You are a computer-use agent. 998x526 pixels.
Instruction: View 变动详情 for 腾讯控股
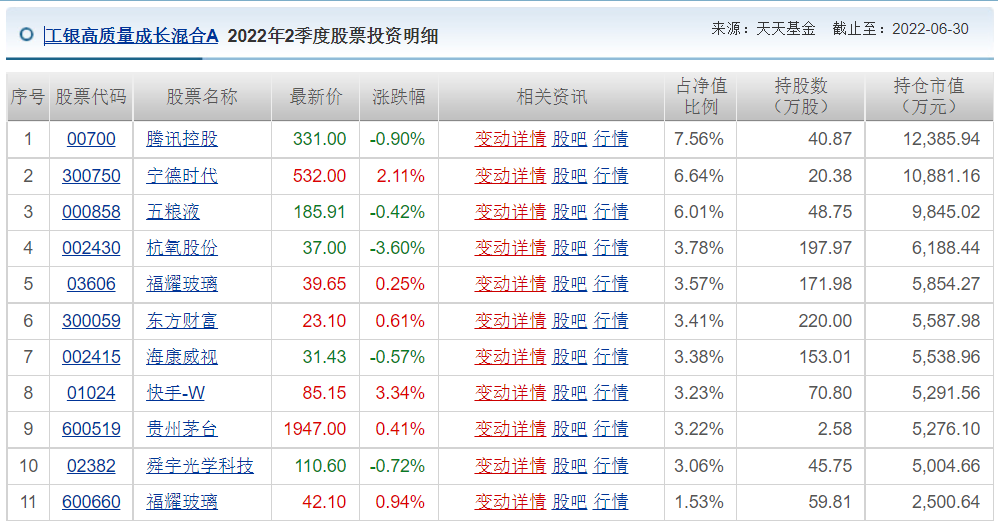coord(510,139)
